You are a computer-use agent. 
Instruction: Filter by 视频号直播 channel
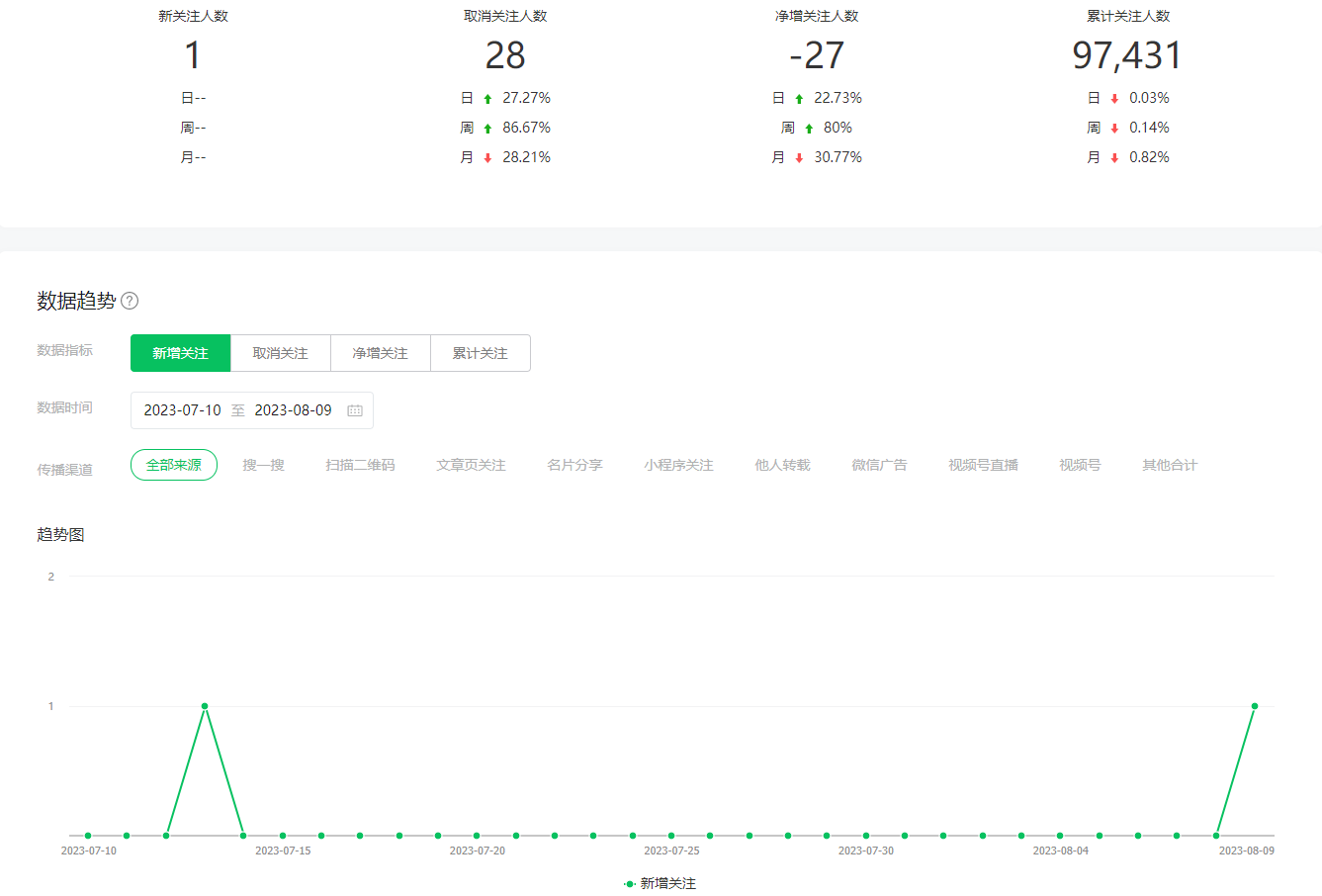[x=983, y=465]
